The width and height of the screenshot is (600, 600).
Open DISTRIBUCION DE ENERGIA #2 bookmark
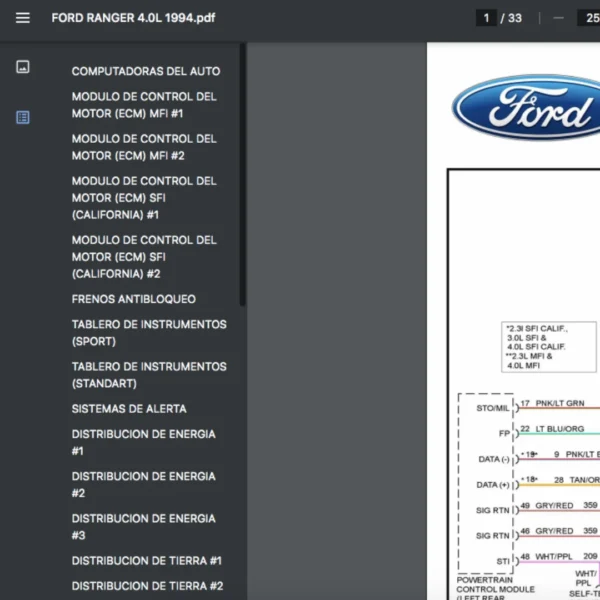pyautogui.click(x=144, y=484)
